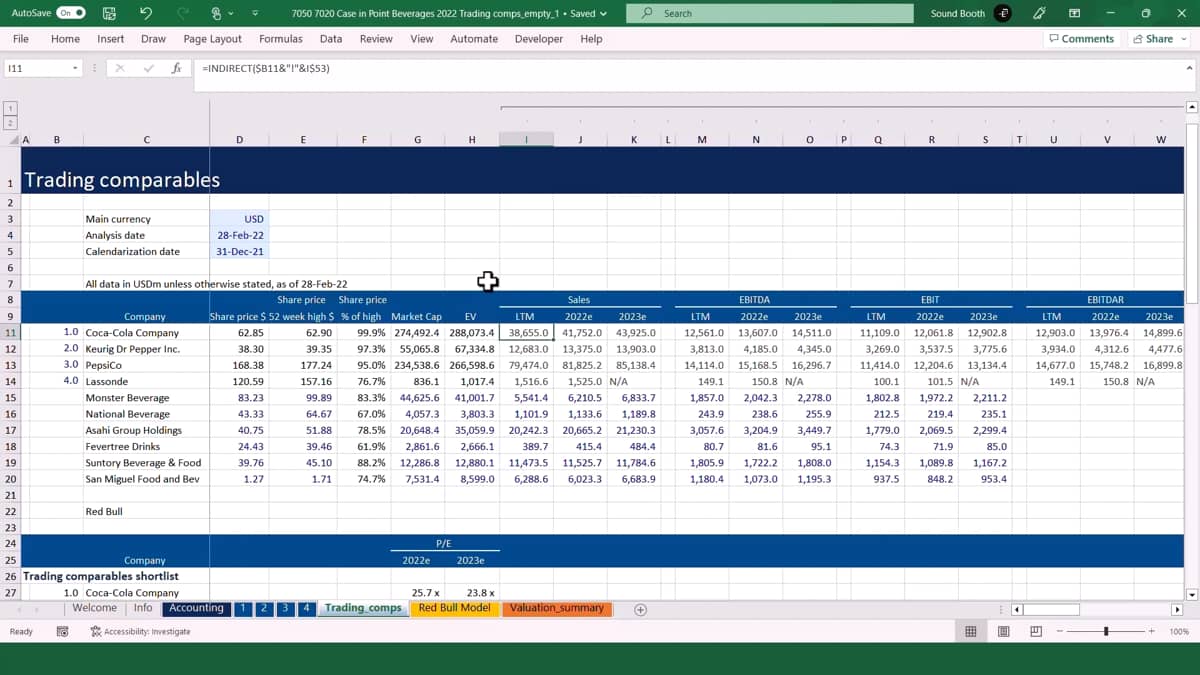Undo the last action
Screen dimensions: 1200x675
click(x=146, y=13)
